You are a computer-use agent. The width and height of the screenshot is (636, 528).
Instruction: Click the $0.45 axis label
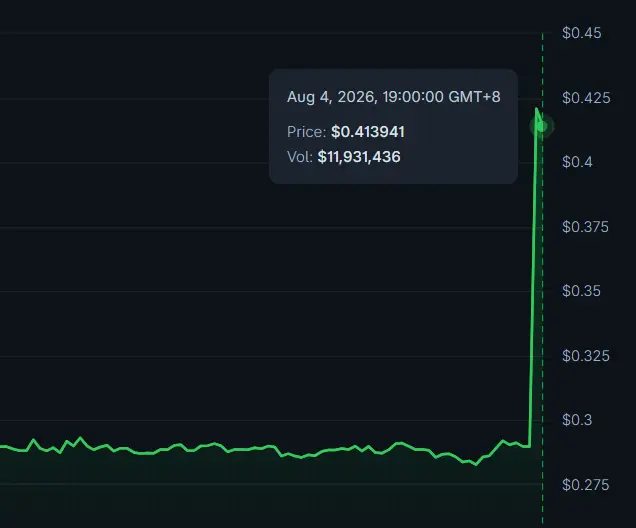point(582,33)
